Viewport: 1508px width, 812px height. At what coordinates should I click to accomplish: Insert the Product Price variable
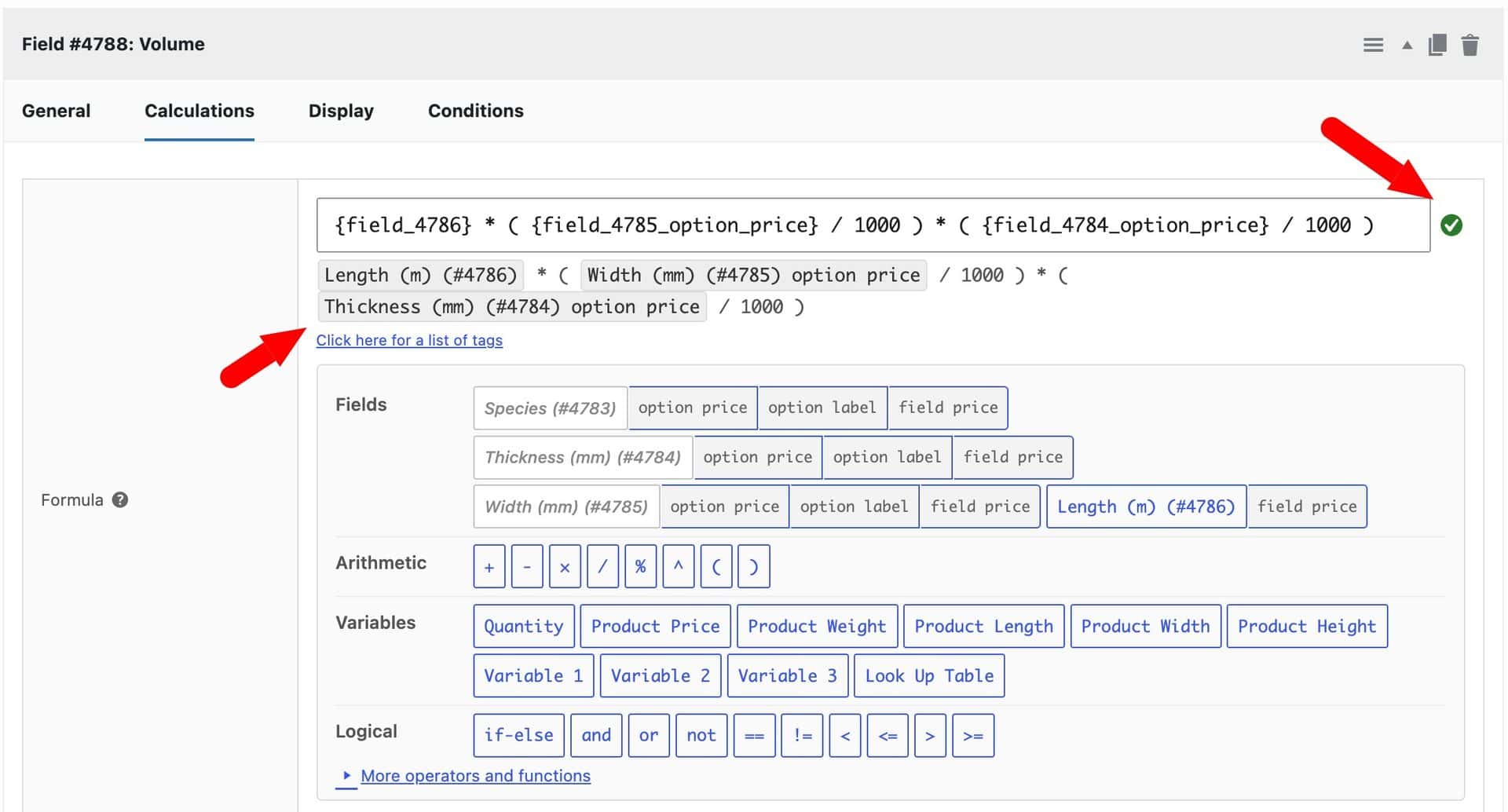tap(655, 626)
